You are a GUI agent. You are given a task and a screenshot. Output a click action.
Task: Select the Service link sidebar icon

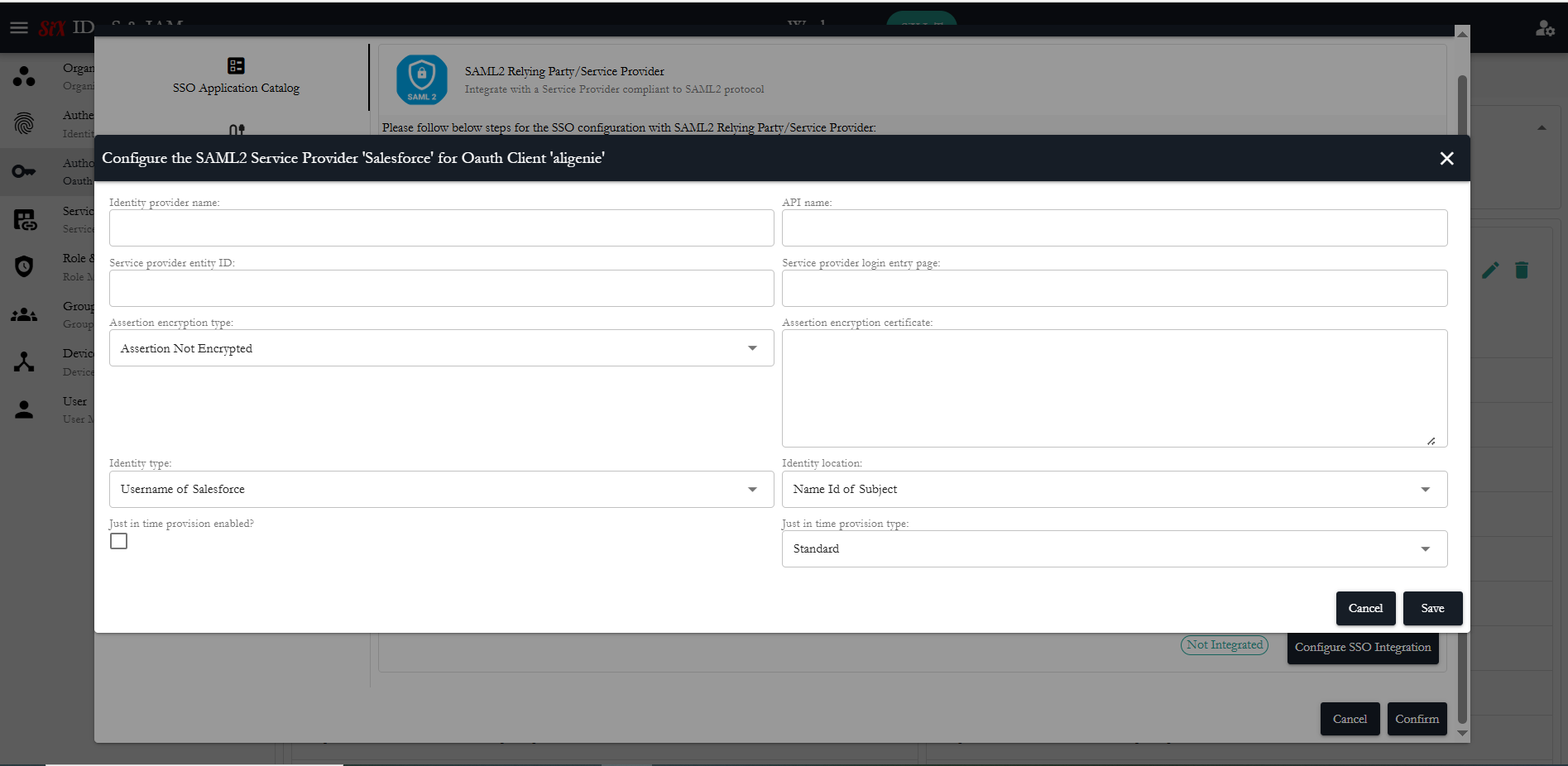pyautogui.click(x=25, y=219)
